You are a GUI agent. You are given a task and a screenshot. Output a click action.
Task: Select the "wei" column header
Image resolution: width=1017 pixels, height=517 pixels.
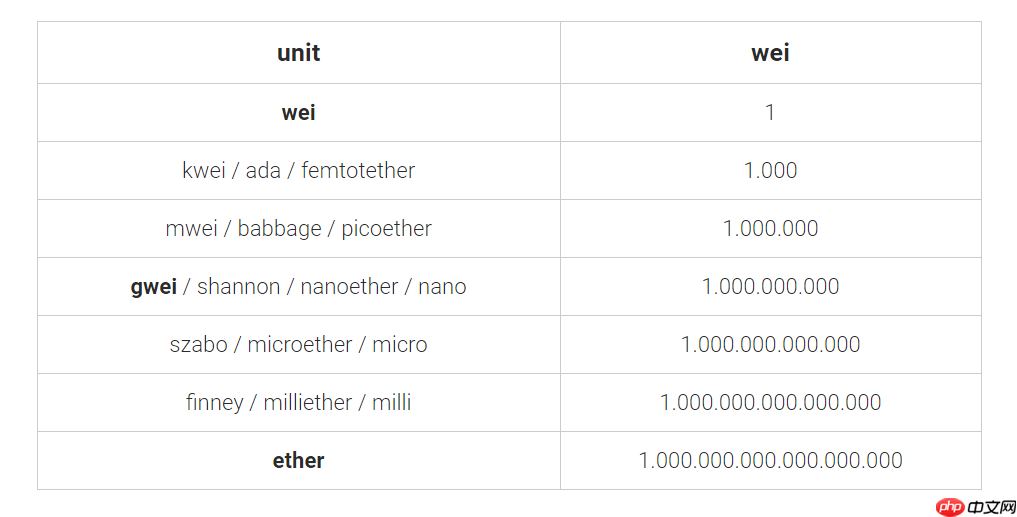coord(770,53)
